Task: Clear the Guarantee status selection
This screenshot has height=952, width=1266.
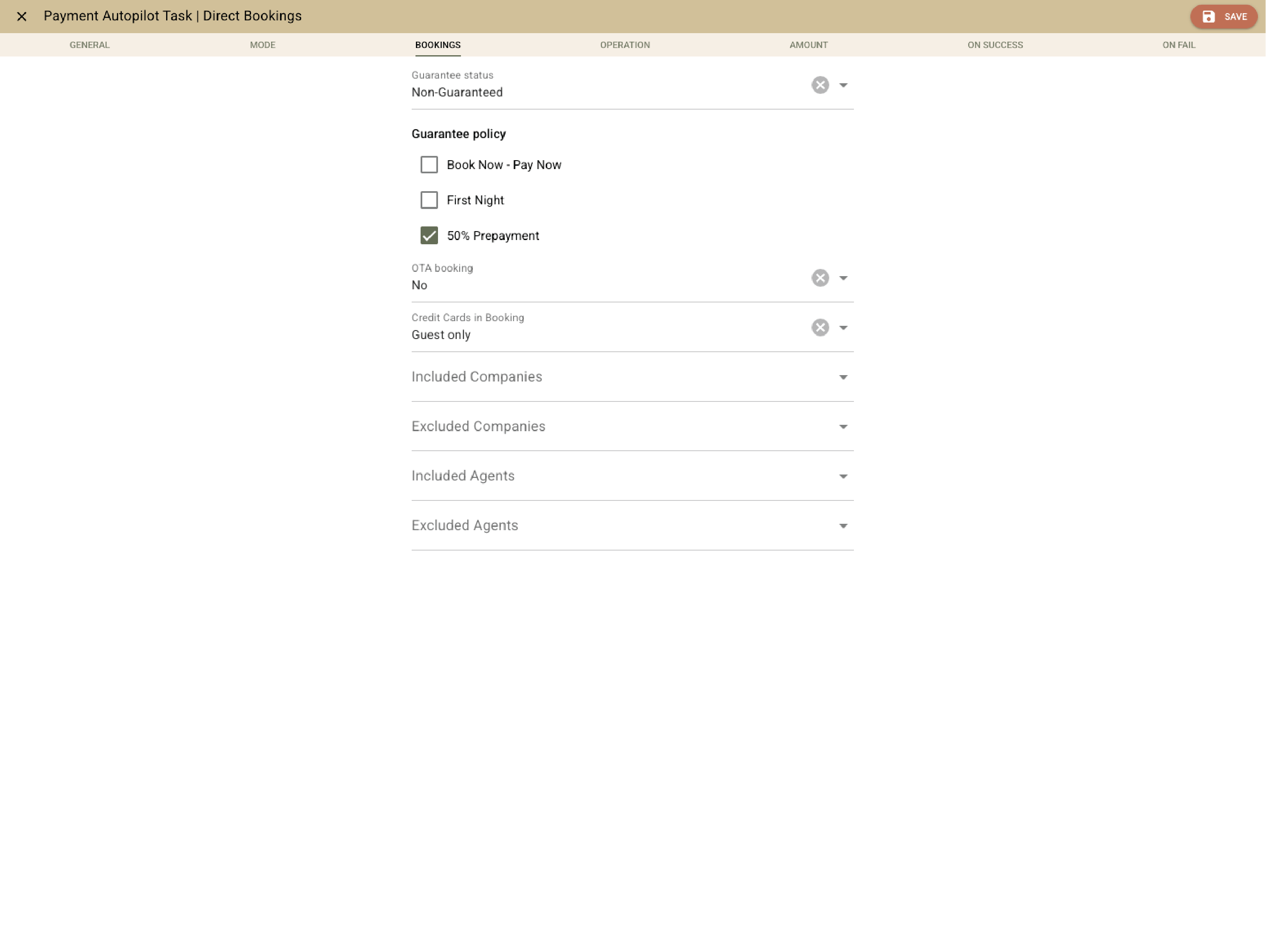Action: pyautogui.click(x=820, y=85)
